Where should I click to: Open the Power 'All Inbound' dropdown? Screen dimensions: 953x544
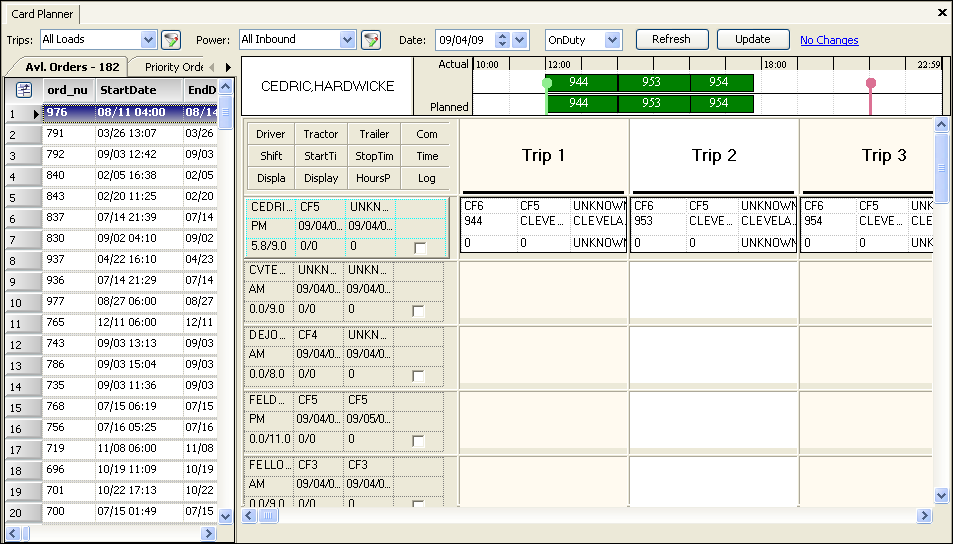348,40
